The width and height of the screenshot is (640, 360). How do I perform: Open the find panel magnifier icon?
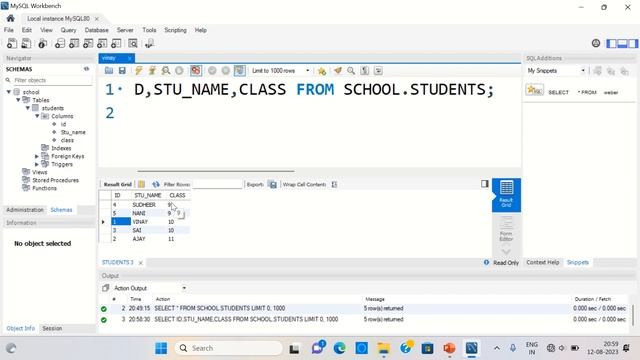351,71
